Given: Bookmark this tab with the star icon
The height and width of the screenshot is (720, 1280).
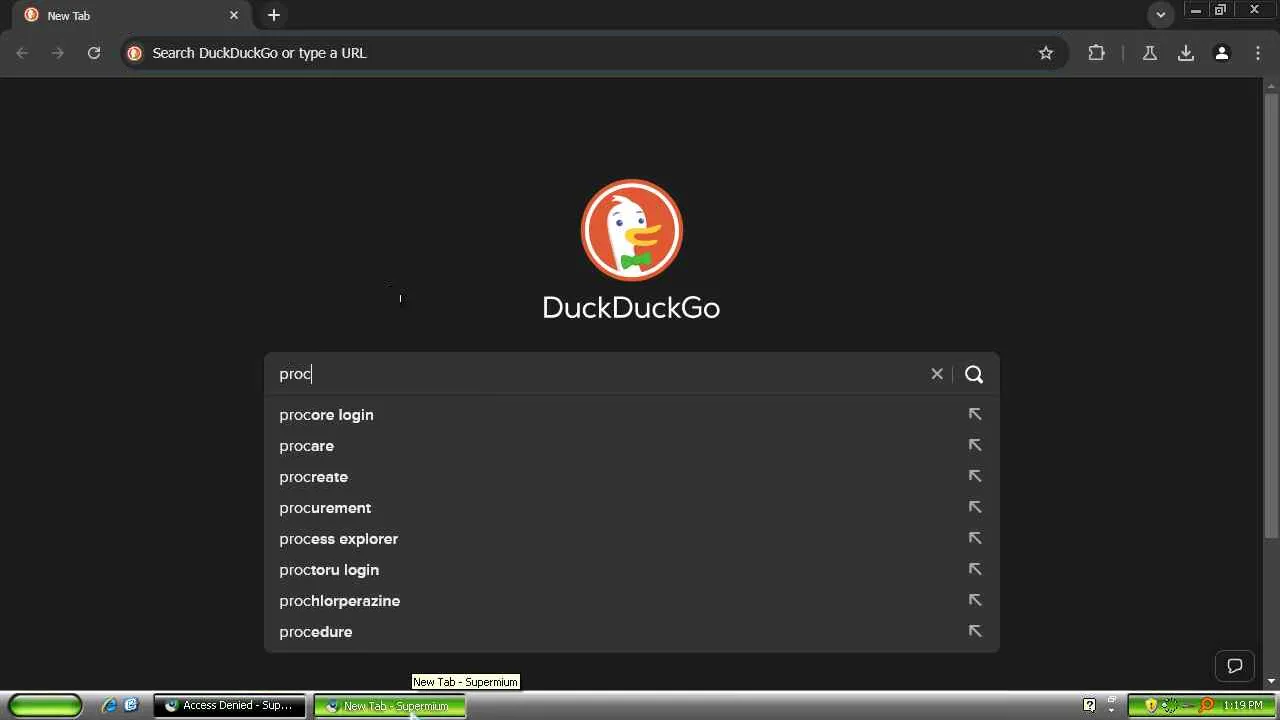Looking at the screenshot, I should click(x=1046, y=53).
